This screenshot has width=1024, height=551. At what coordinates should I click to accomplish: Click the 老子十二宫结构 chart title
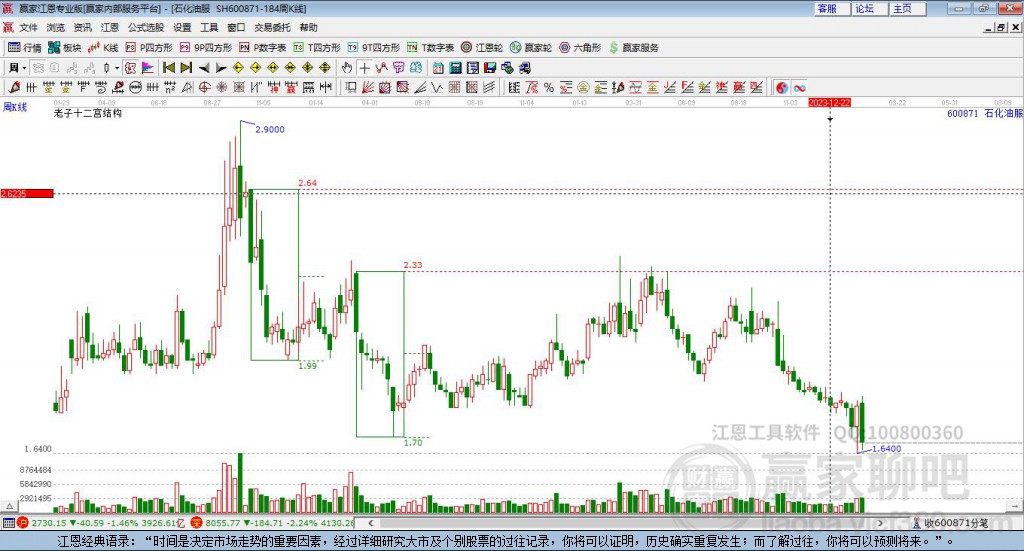tap(88, 113)
